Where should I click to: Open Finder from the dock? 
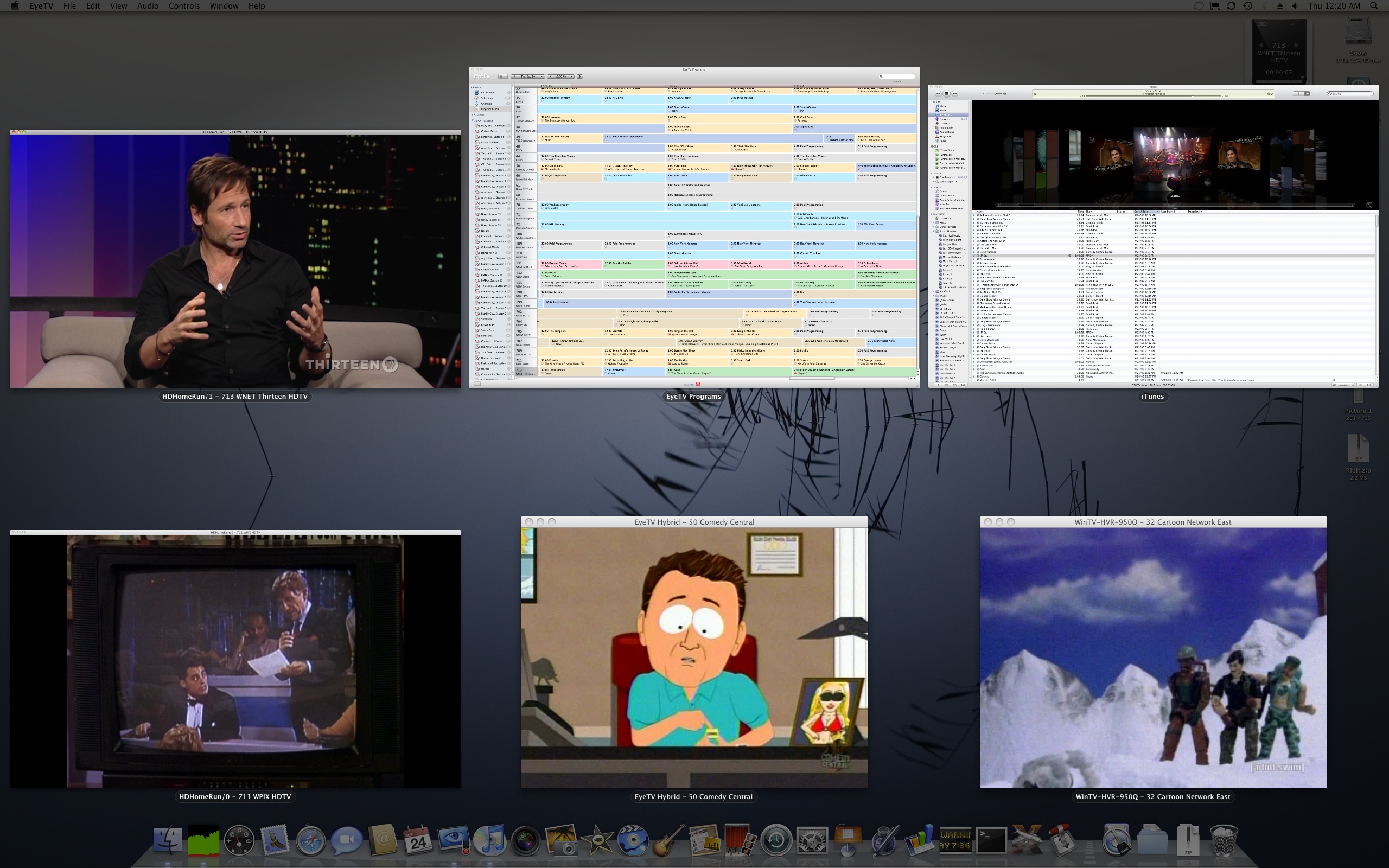[168, 840]
